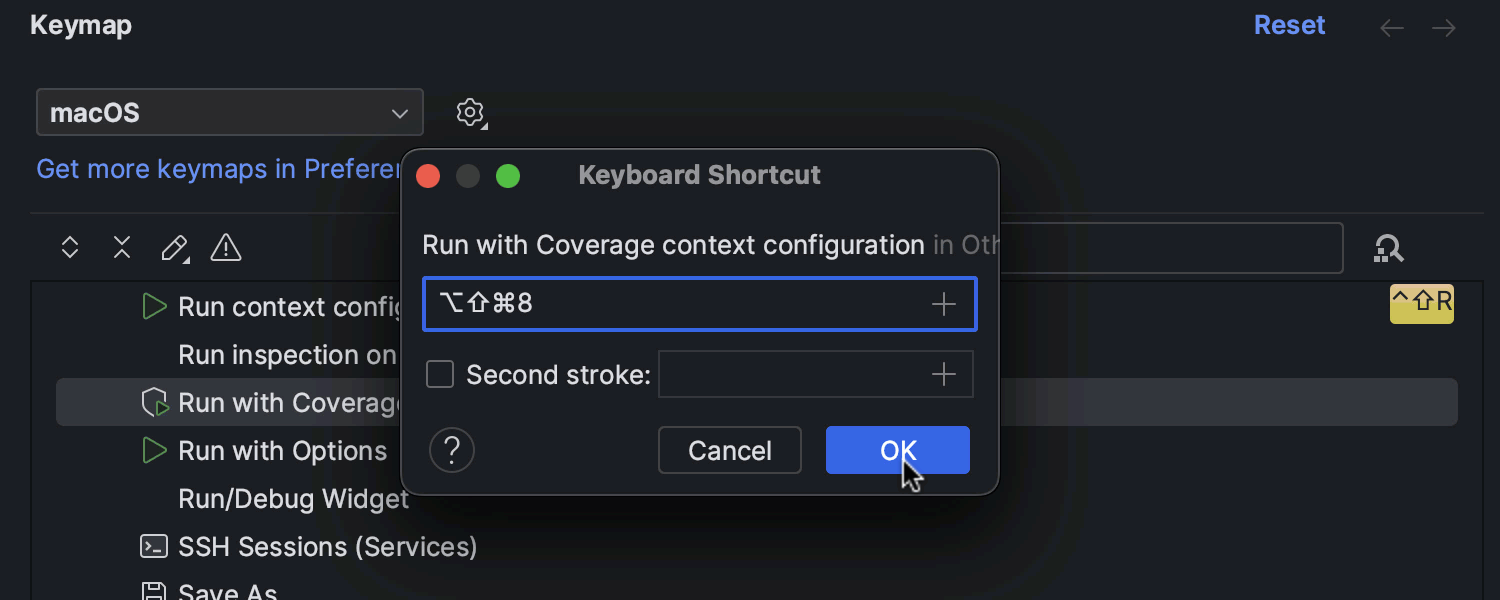The height and width of the screenshot is (600, 1500).
Task: Click the find actions by shortcut icon
Action: [1388, 248]
